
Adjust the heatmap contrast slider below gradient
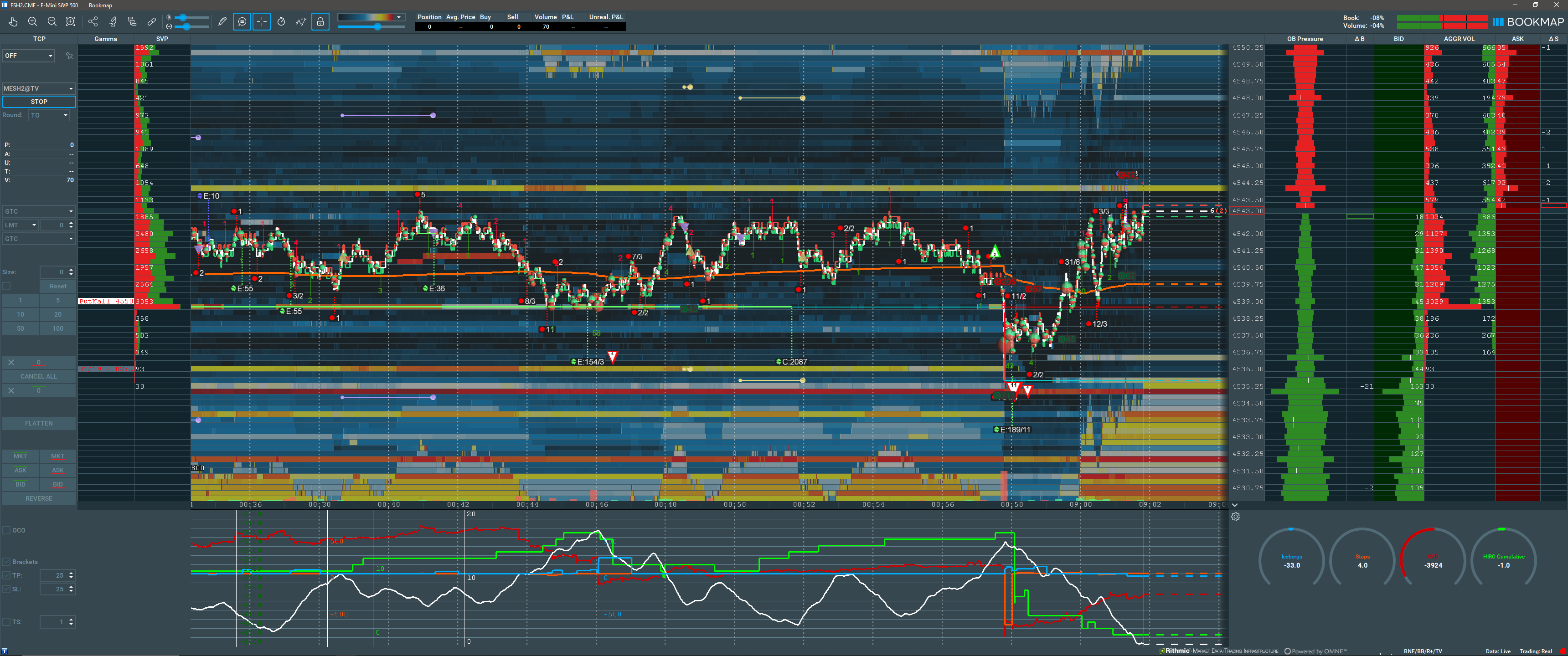point(377,27)
